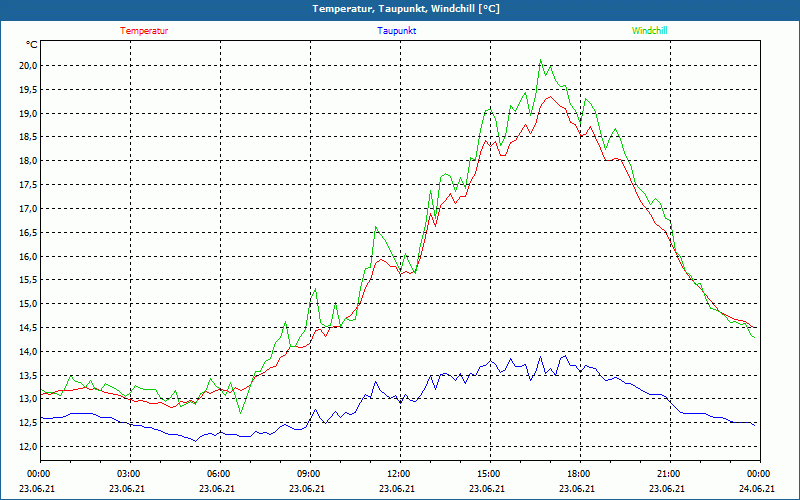Screen dimensions: 800x500
Task: Click the 14,0 y-axis value
Action: pyautogui.click(x=29, y=351)
